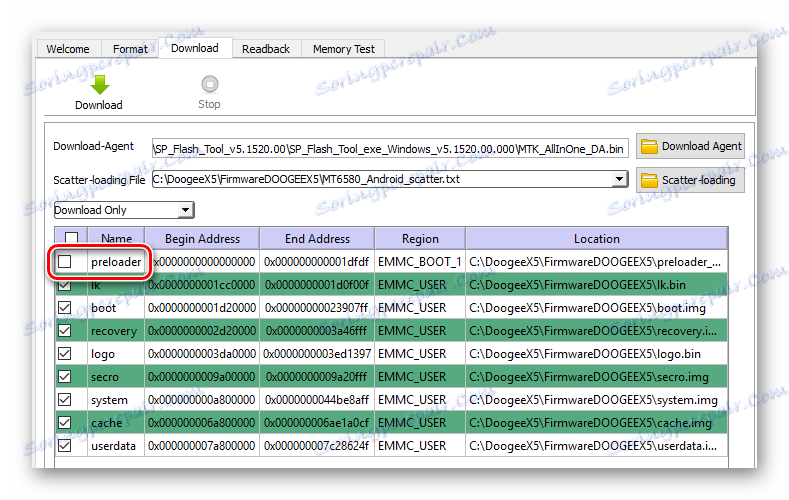
Task: Click the Begin Address column header
Action: (x=202, y=238)
